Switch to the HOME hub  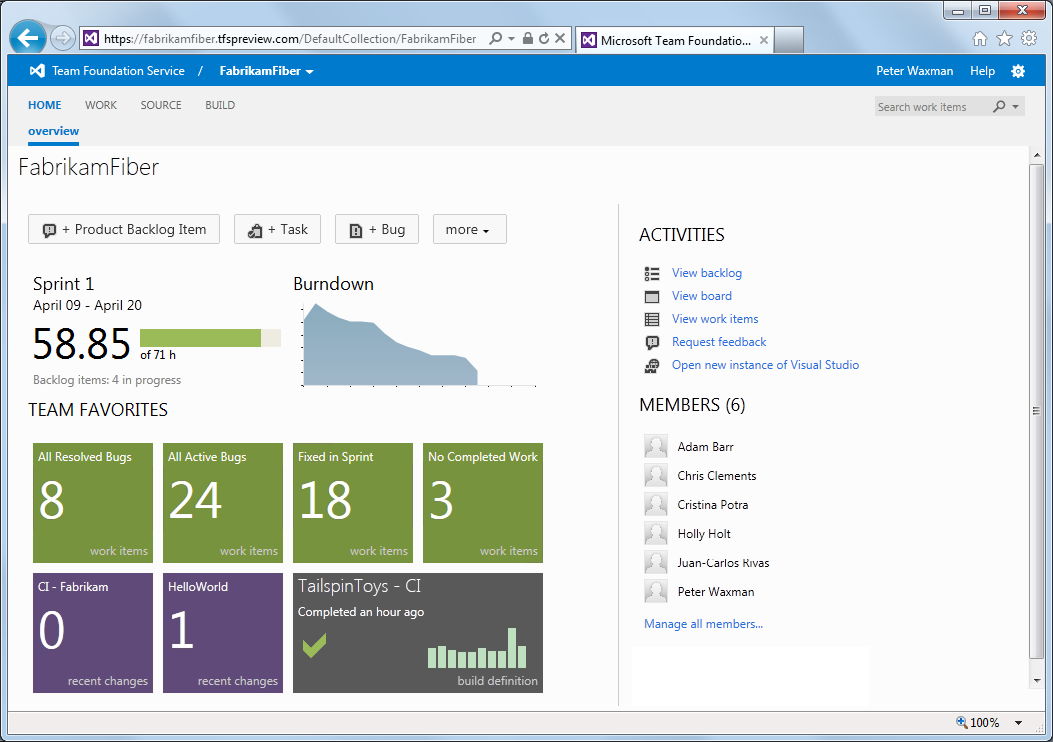pyautogui.click(x=44, y=105)
